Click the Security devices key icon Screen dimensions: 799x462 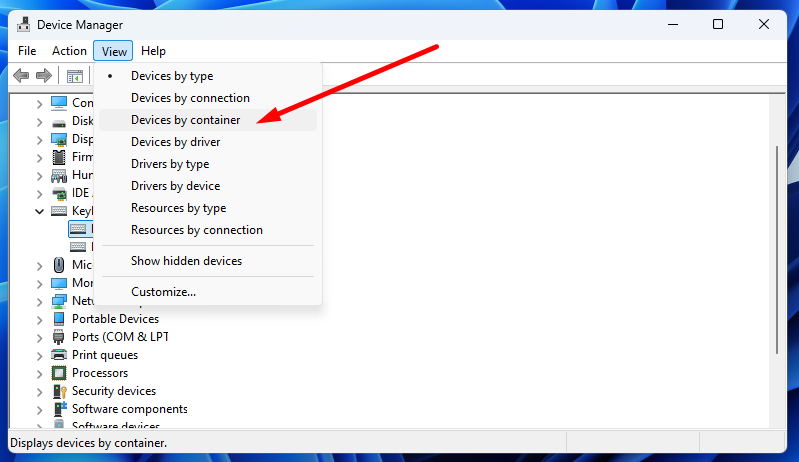point(59,391)
